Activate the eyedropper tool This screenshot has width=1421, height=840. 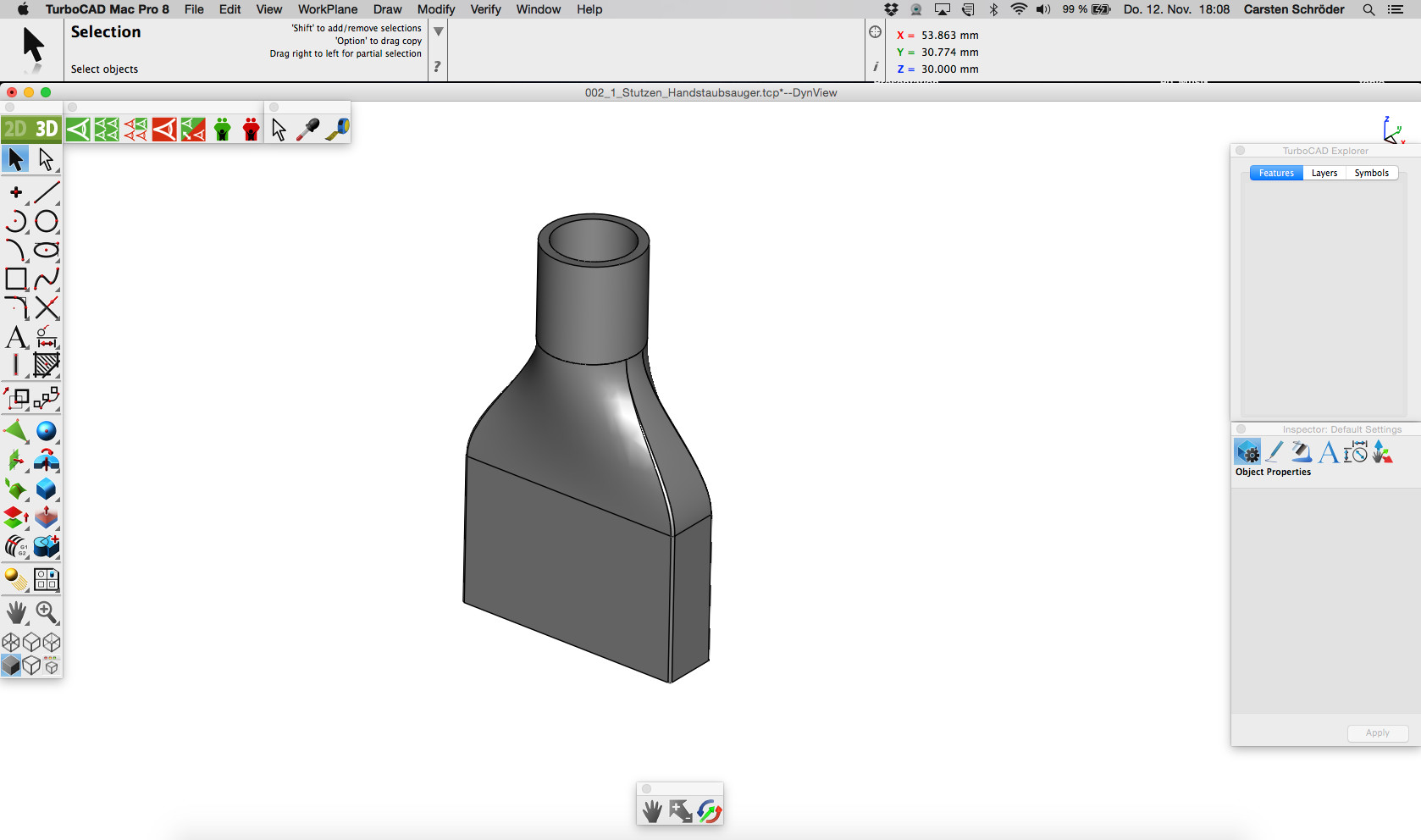click(x=307, y=129)
